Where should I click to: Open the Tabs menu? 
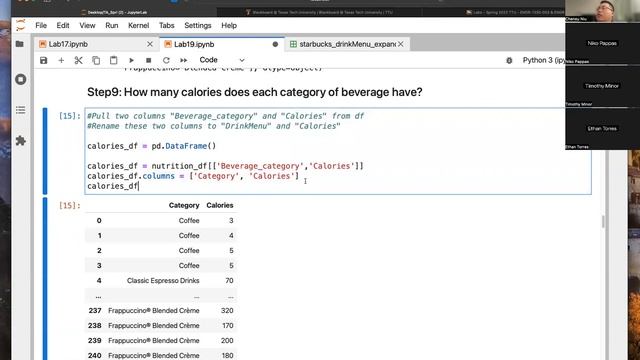click(167, 25)
